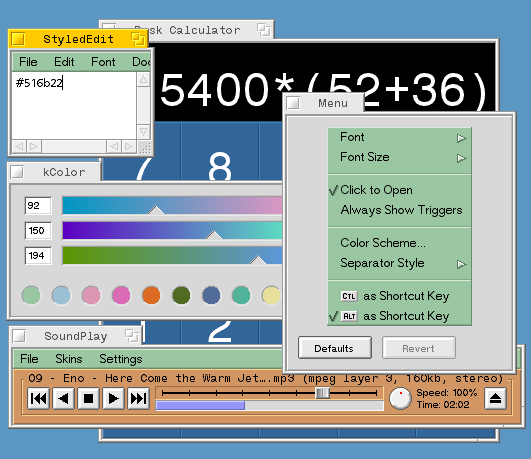Viewport: 531px width, 459px height.
Task: Click the eject button in SoundPlay
Action: [495, 398]
